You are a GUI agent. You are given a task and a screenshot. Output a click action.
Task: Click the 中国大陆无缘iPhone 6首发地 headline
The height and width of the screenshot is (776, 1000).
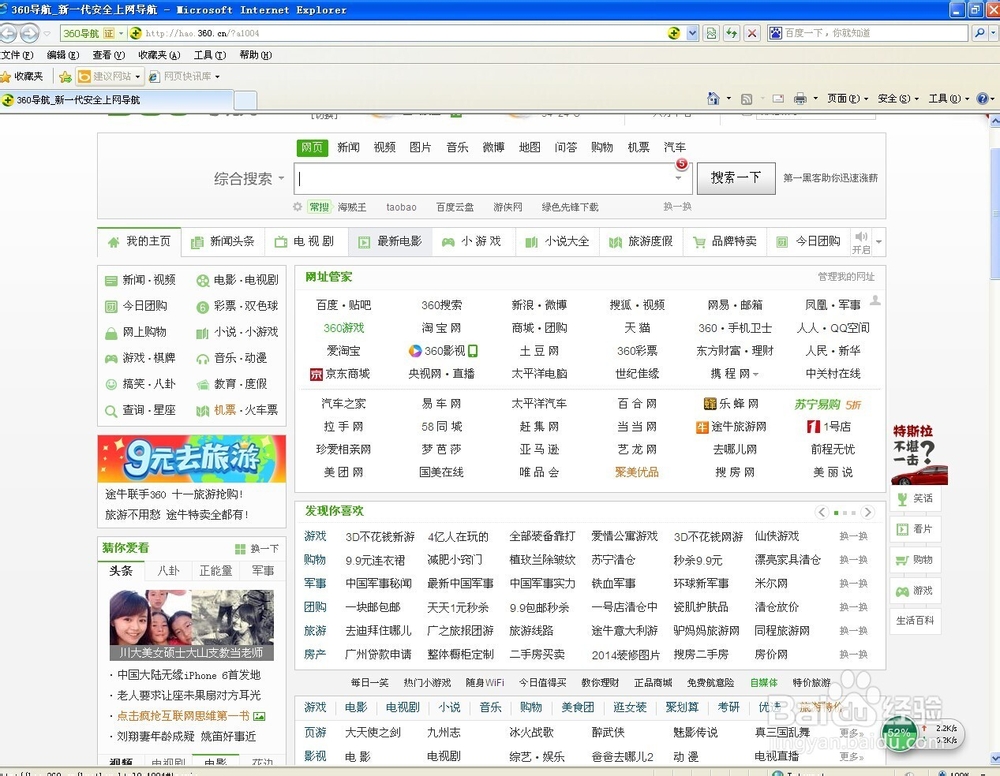pyautogui.click(x=189, y=675)
